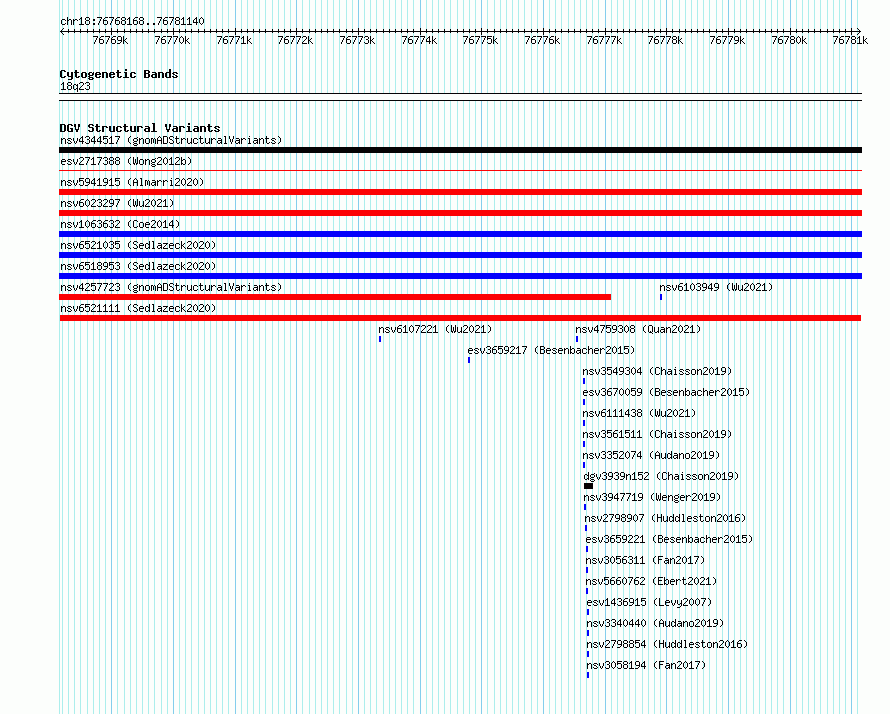Click the thin red esv2717388 variant line

[x=460, y=170]
